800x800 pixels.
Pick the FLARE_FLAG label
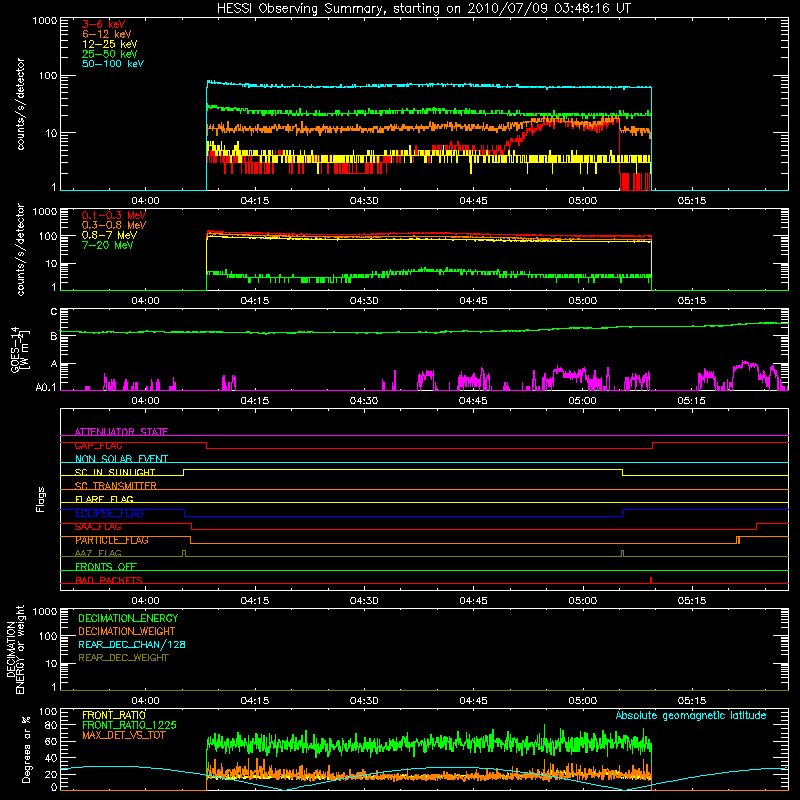tap(104, 499)
